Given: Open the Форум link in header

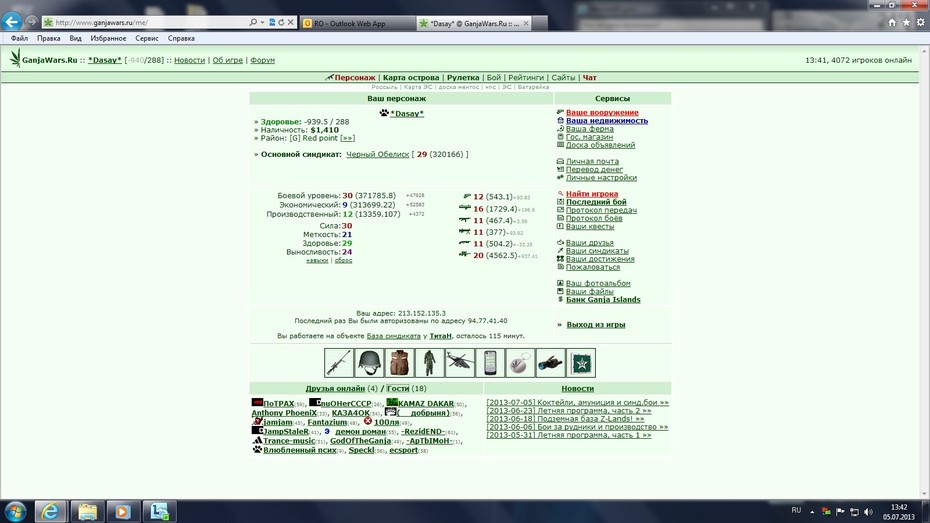Looking at the screenshot, I should tap(262, 60).
